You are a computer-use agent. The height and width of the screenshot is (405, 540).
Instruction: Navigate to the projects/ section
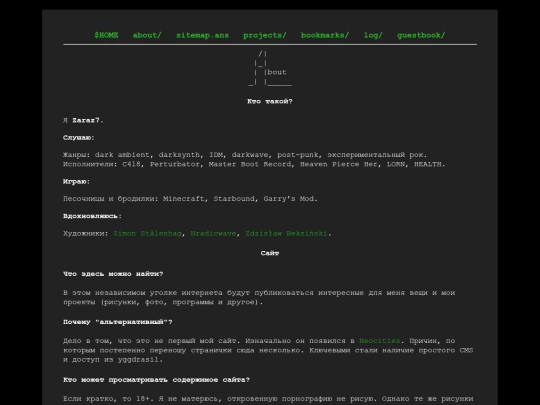tap(265, 35)
